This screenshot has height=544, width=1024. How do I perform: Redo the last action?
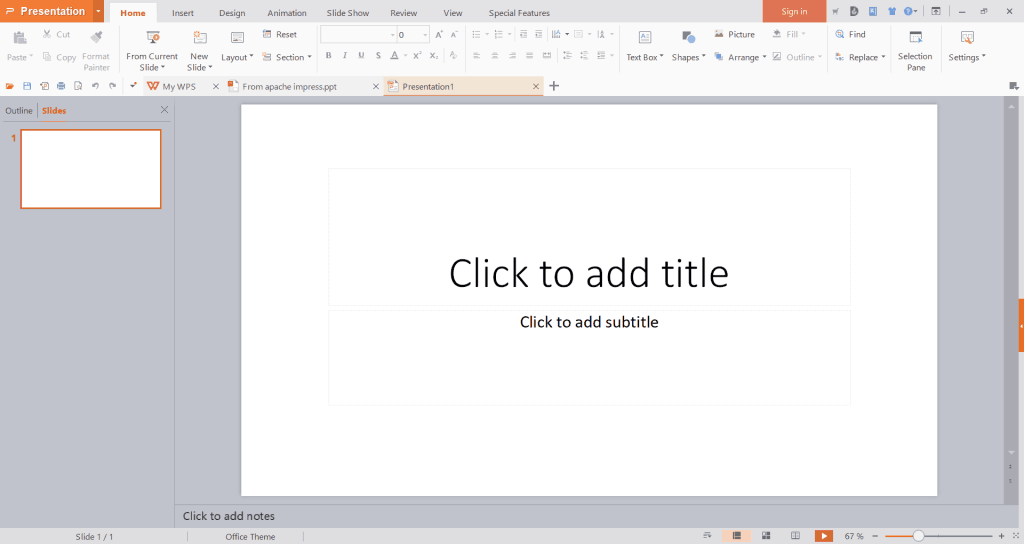coord(112,86)
